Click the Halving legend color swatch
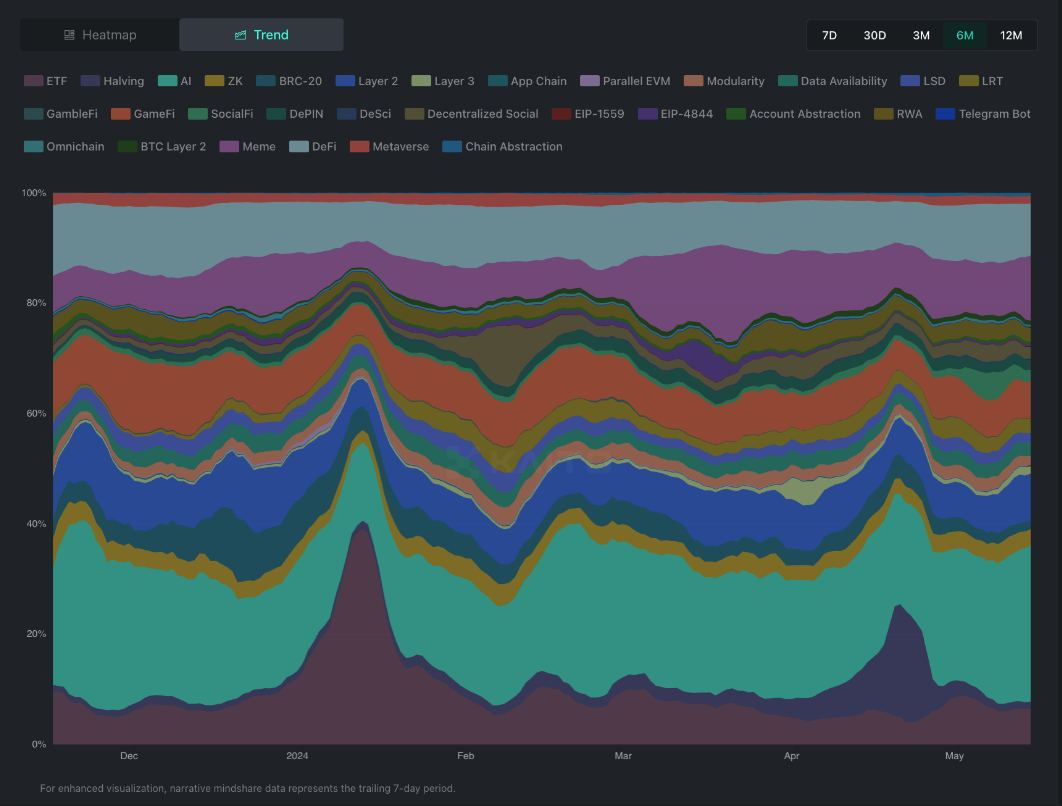The width and height of the screenshot is (1062, 806). pyautogui.click(x=89, y=81)
